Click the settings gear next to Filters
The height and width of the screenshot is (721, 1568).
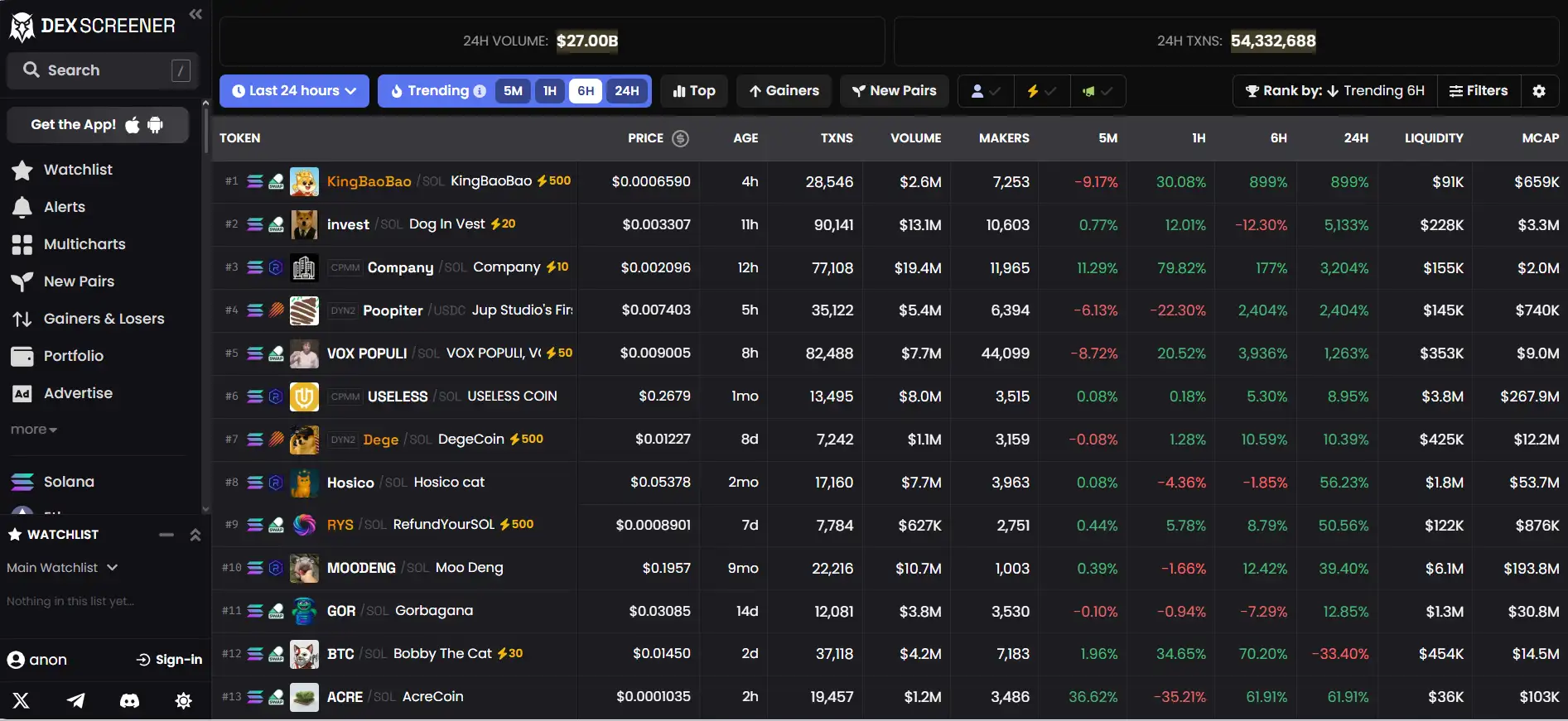[1539, 91]
